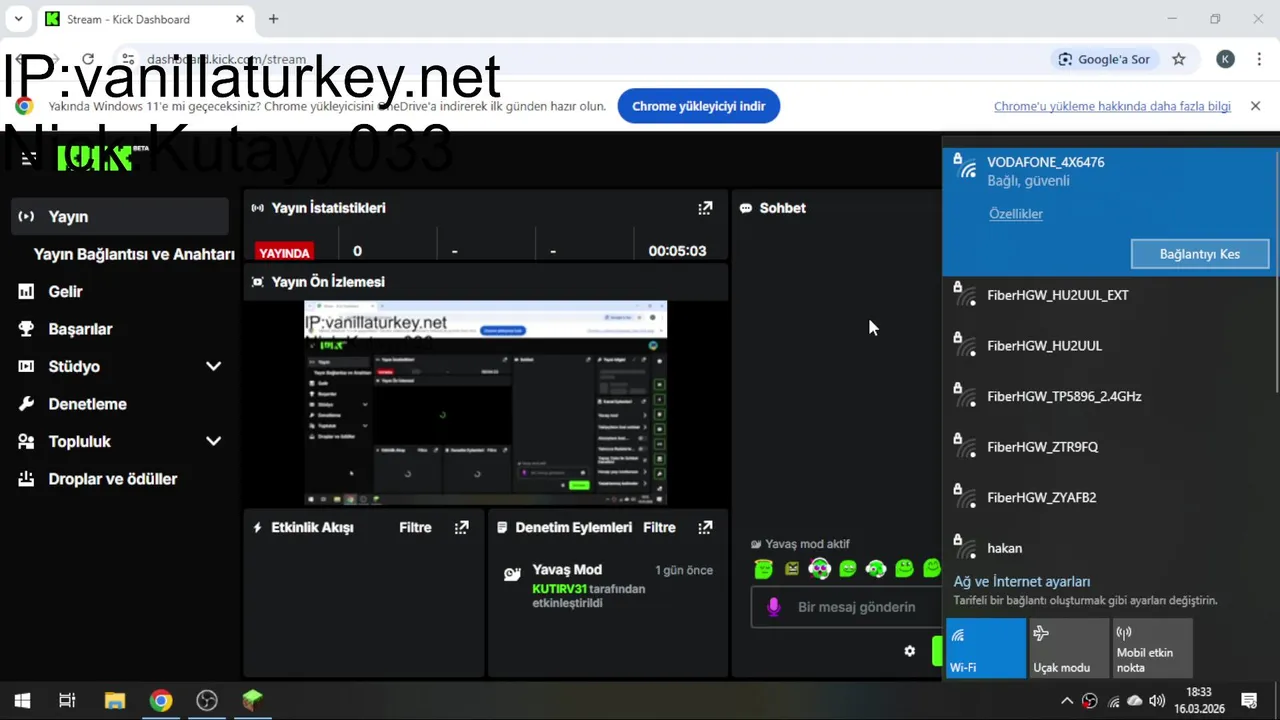Toggle Mobil etkin nokta hotspot tile
Viewport: 1280px width, 720px height.
1153,648
